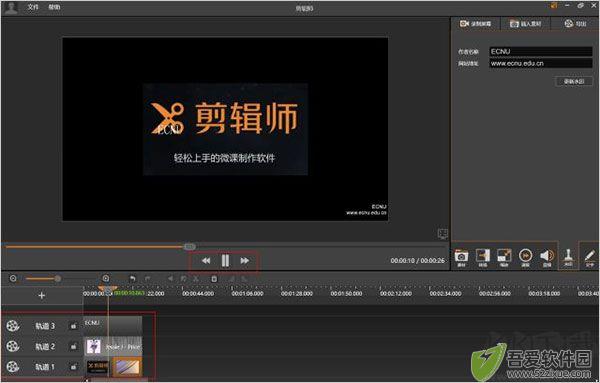
Task: Select the pencil text tool
Action: [x=590, y=257]
